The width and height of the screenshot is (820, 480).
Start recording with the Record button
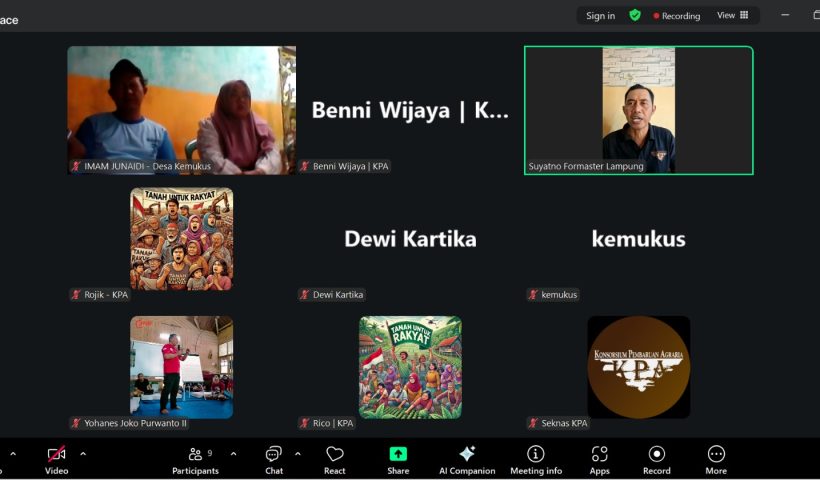pos(656,459)
